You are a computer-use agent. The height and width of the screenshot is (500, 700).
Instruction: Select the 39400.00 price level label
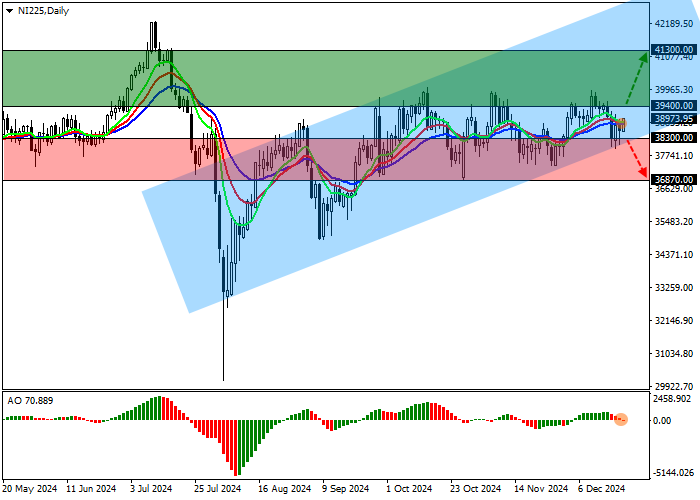coord(672,105)
